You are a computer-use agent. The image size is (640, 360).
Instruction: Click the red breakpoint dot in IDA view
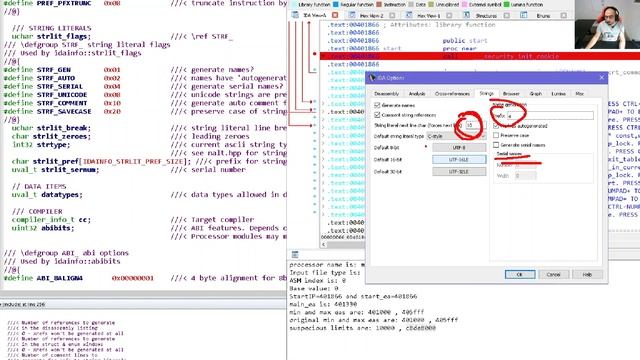point(315,53)
